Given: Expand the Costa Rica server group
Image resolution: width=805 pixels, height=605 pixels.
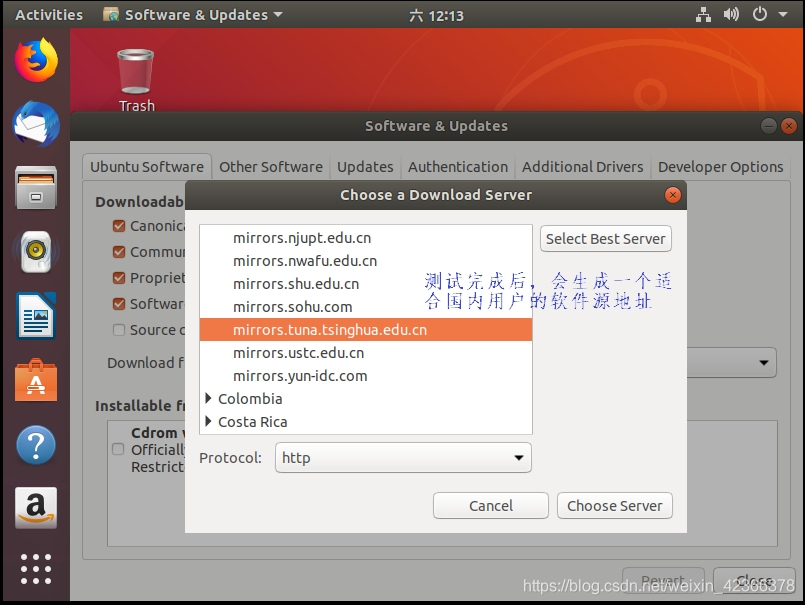Looking at the screenshot, I should click(x=208, y=421).
